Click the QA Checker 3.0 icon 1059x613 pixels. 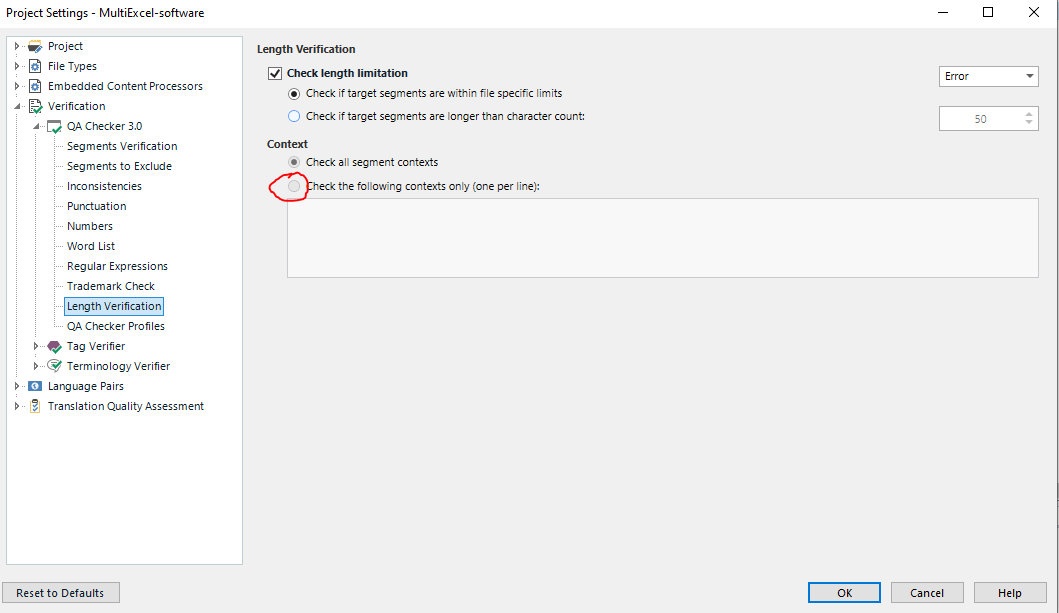54,126
